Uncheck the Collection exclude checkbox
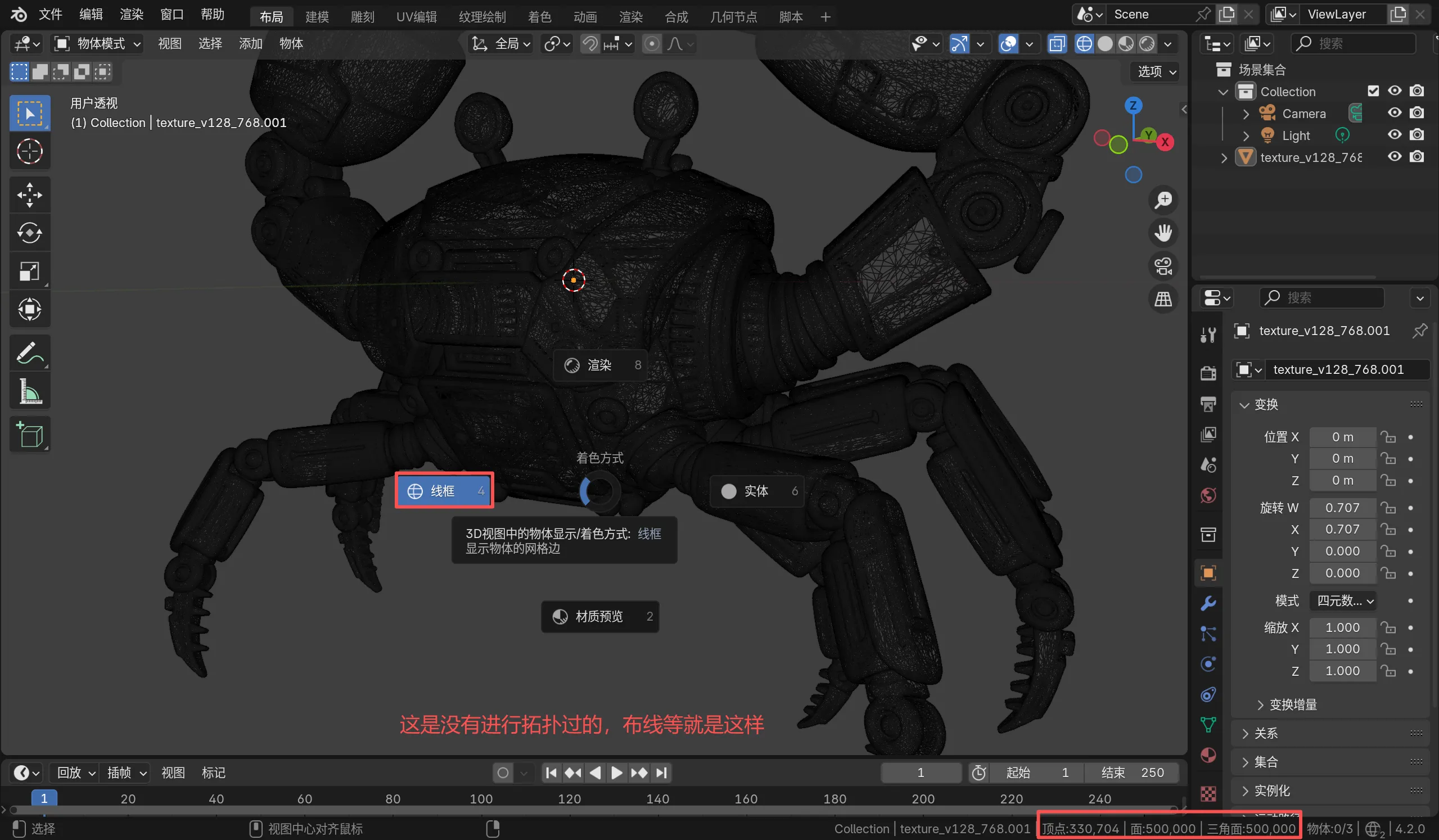The width and height of the screenshot is (1439, 840). 1373,91
